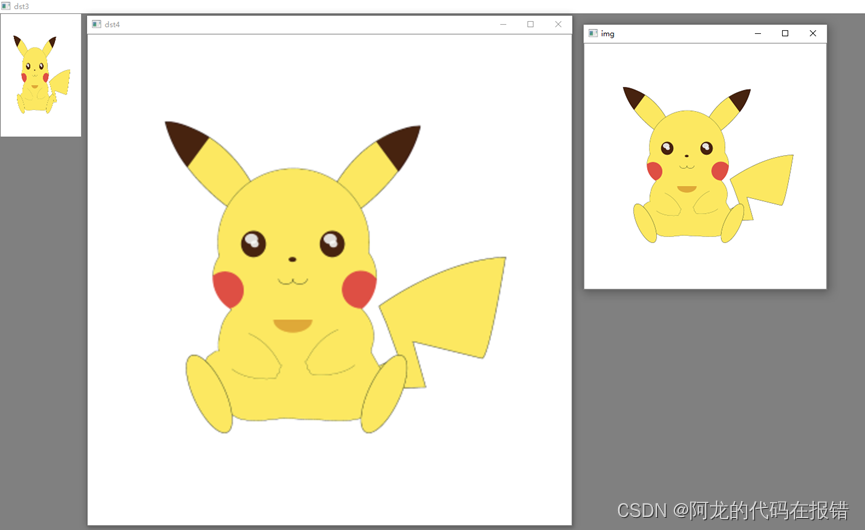Click the dst4 window title text

pyautogui.click(x=112, y=24)
